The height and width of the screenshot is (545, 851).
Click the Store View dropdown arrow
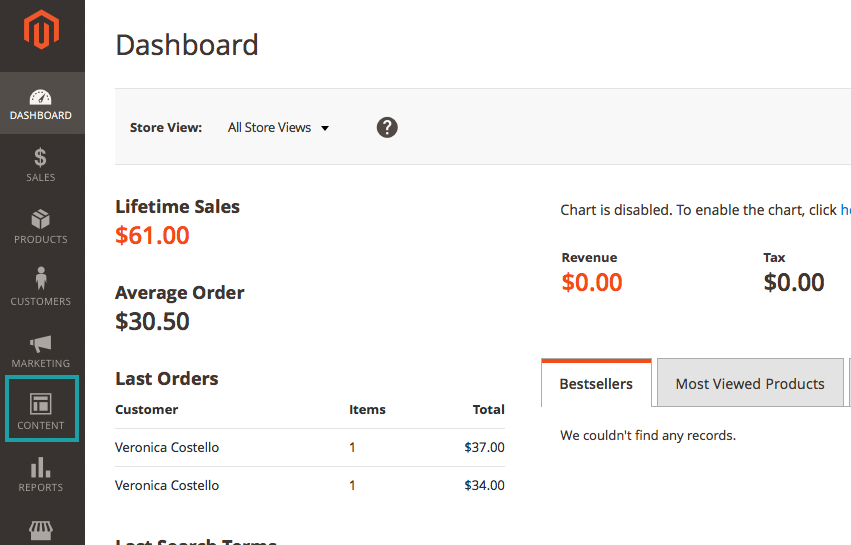(325, 128)
